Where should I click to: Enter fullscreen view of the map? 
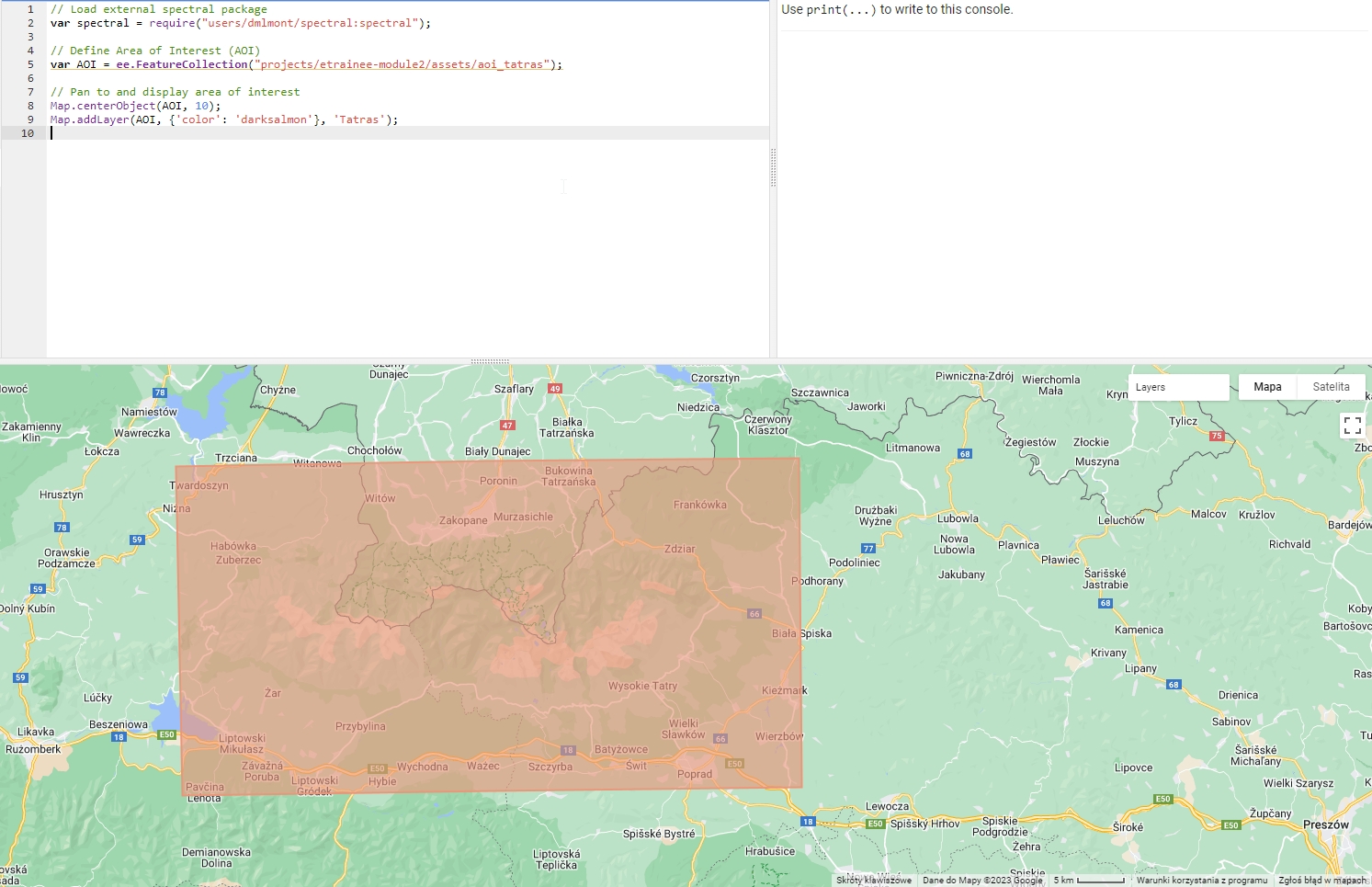click(x=1352, y=425)
